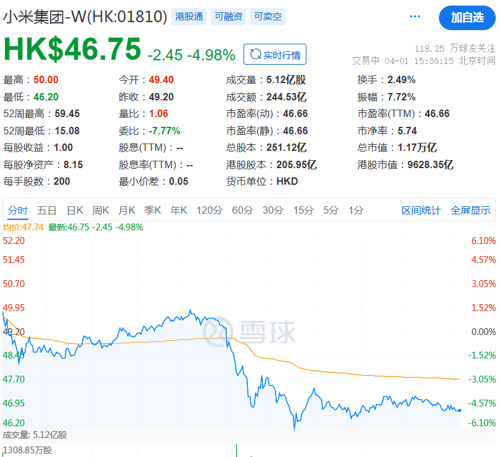Select the 30分 interval tab

point(273,210)
